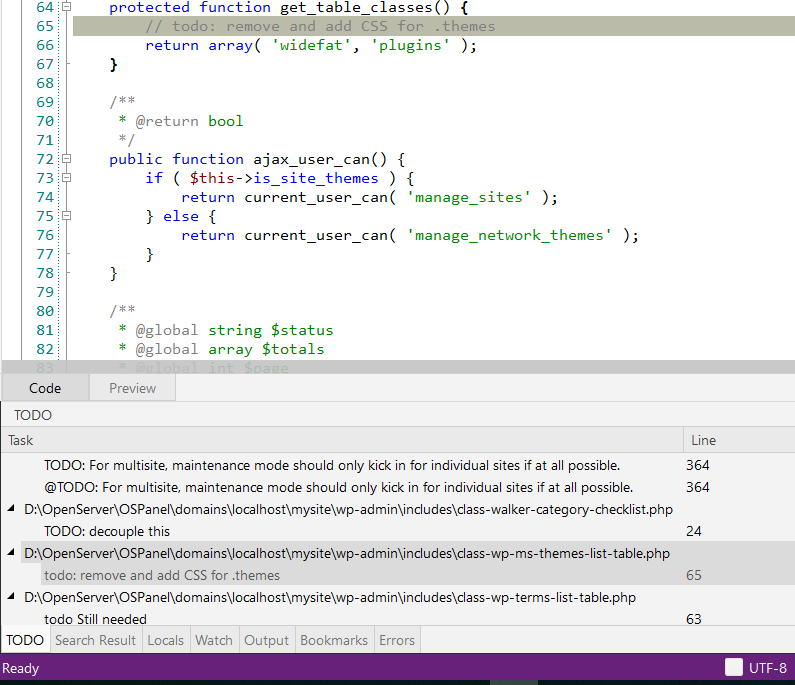795x685 pixels.
Task: Collapse the class-wp-ms-themes-list-table.php tree node
Action: tap(11, 553)
